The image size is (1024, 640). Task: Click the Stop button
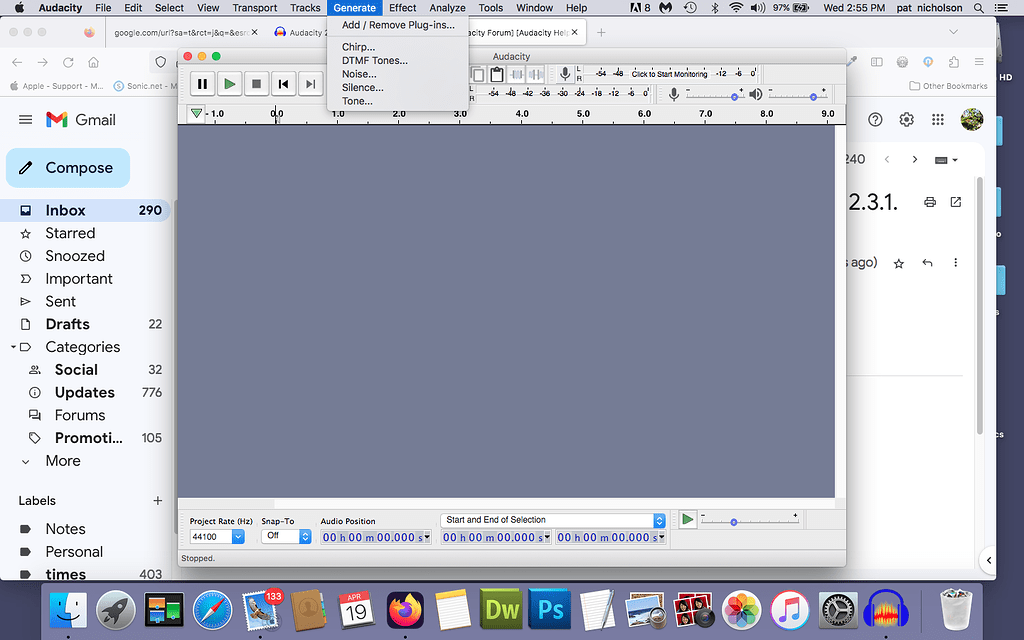256,84
